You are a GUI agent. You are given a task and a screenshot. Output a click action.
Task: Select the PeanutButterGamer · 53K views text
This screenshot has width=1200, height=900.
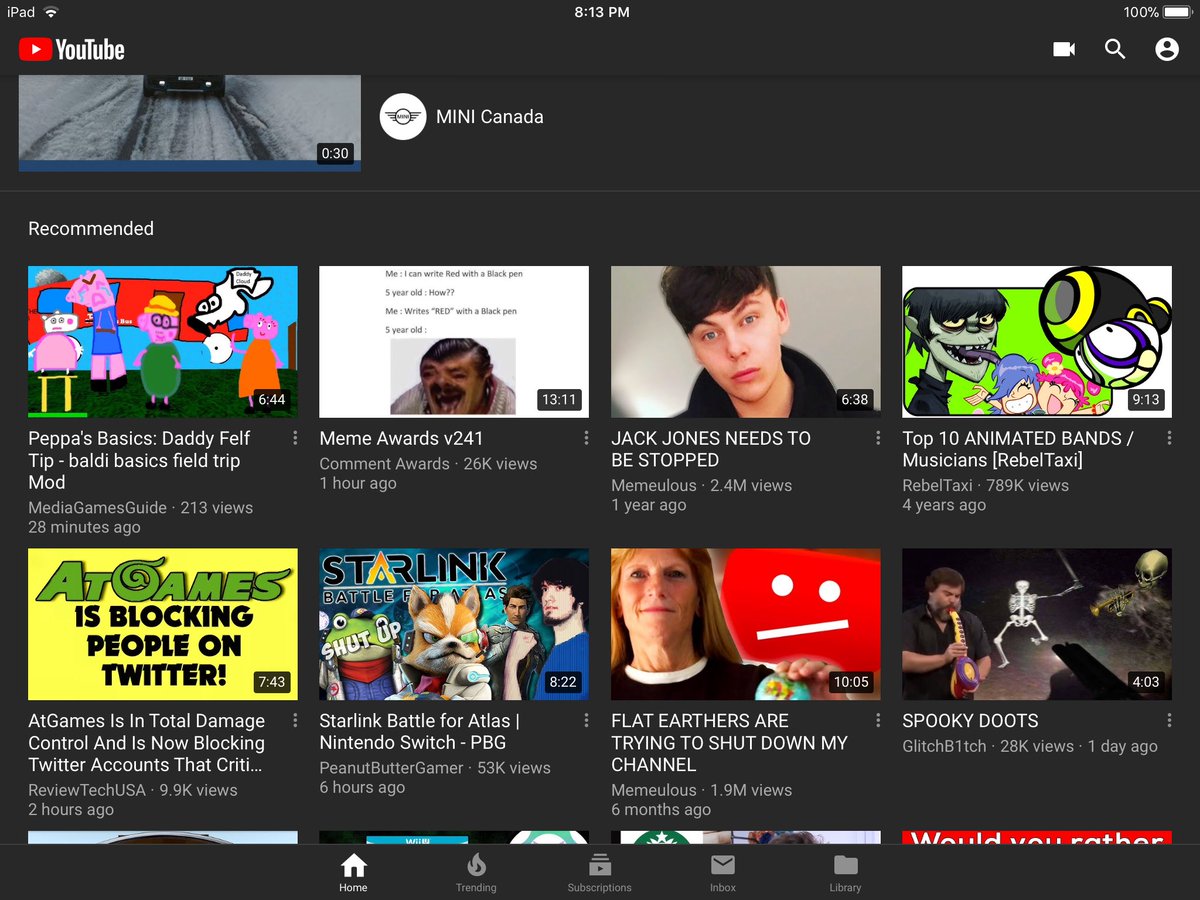(x=435, y=768)
